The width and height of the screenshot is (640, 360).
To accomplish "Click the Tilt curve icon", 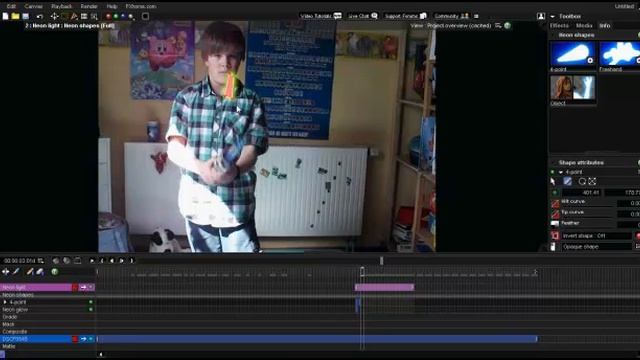I will tap(555, 203).
